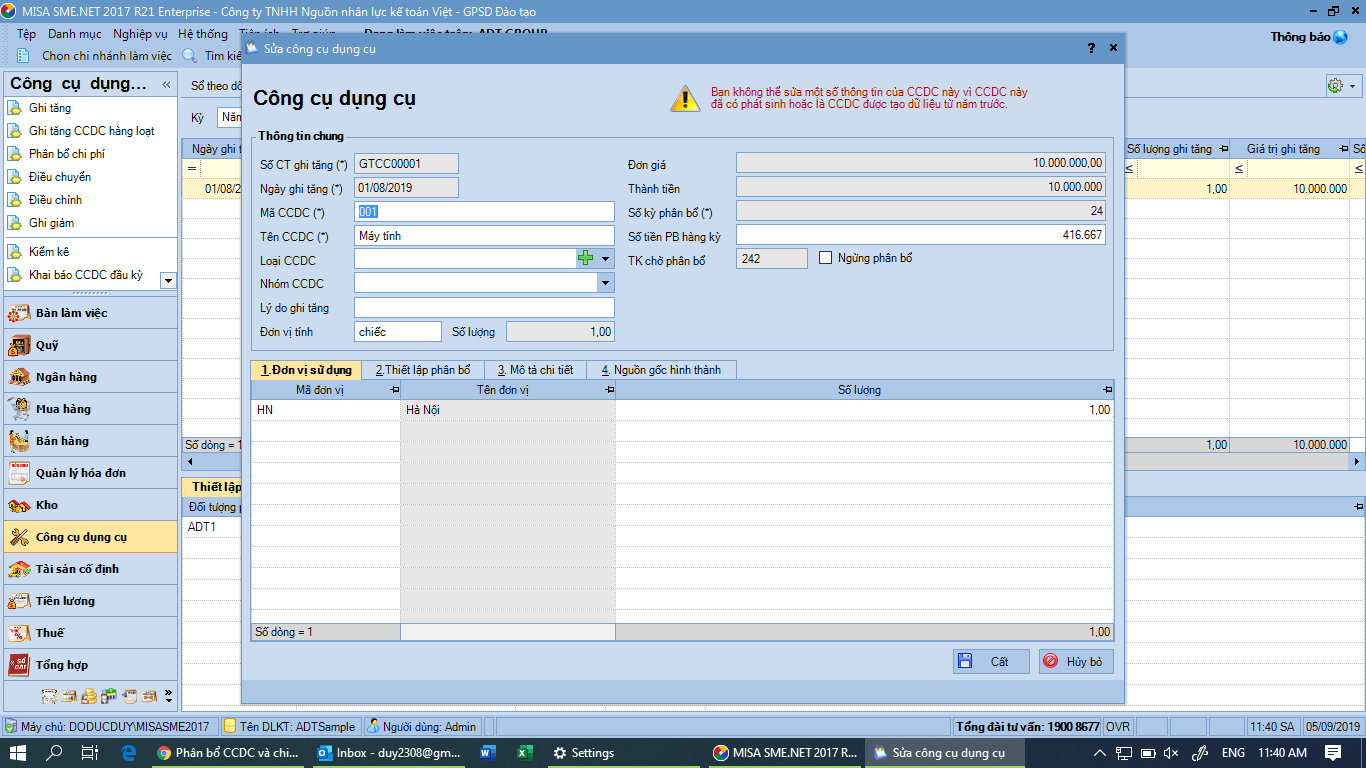The image size is (1366, 768).
Task: Open Outlook Inbox taskbar window
Action: click(388, 753)
